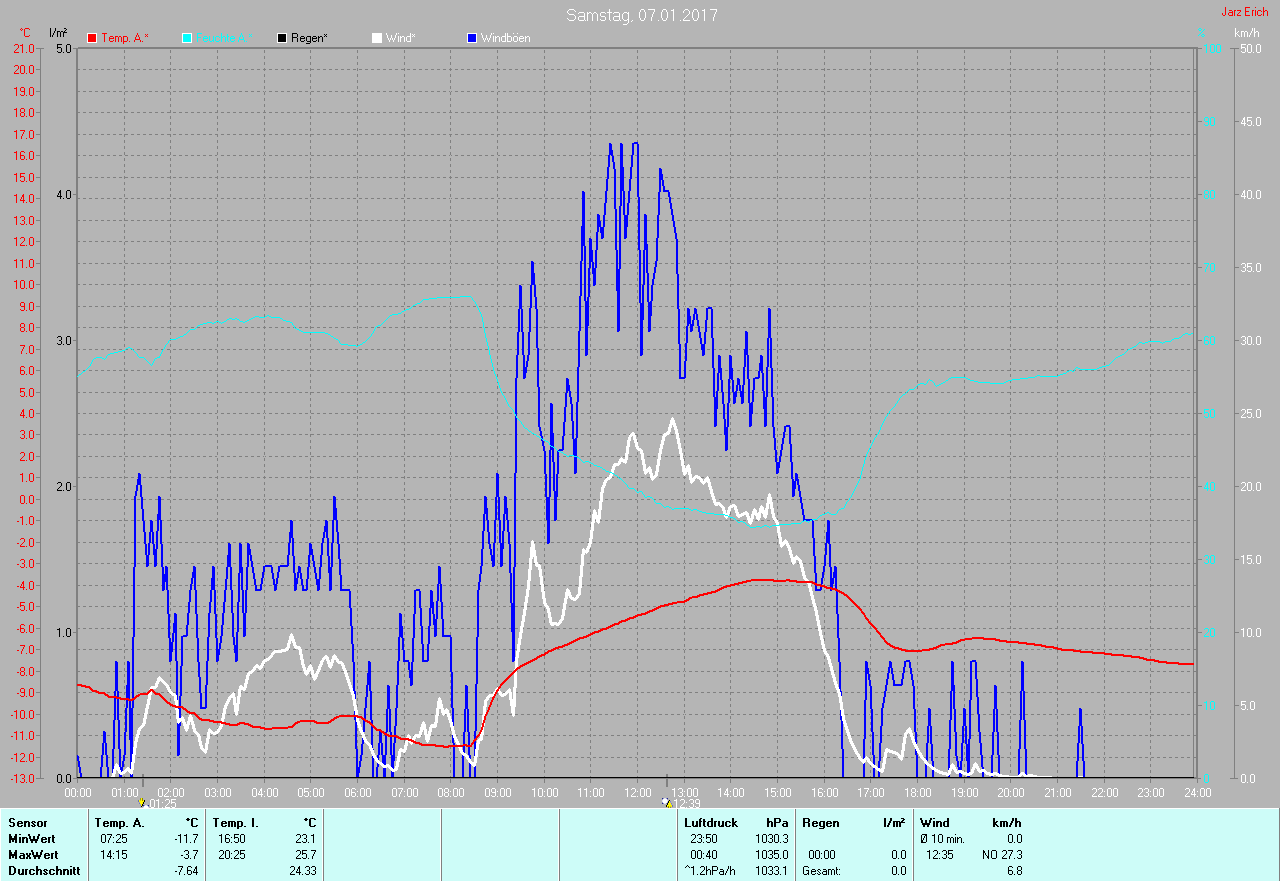Click the 'Wind' header in stats table
The height and width of the screenshot is (881, 1280).
point(935,822)
